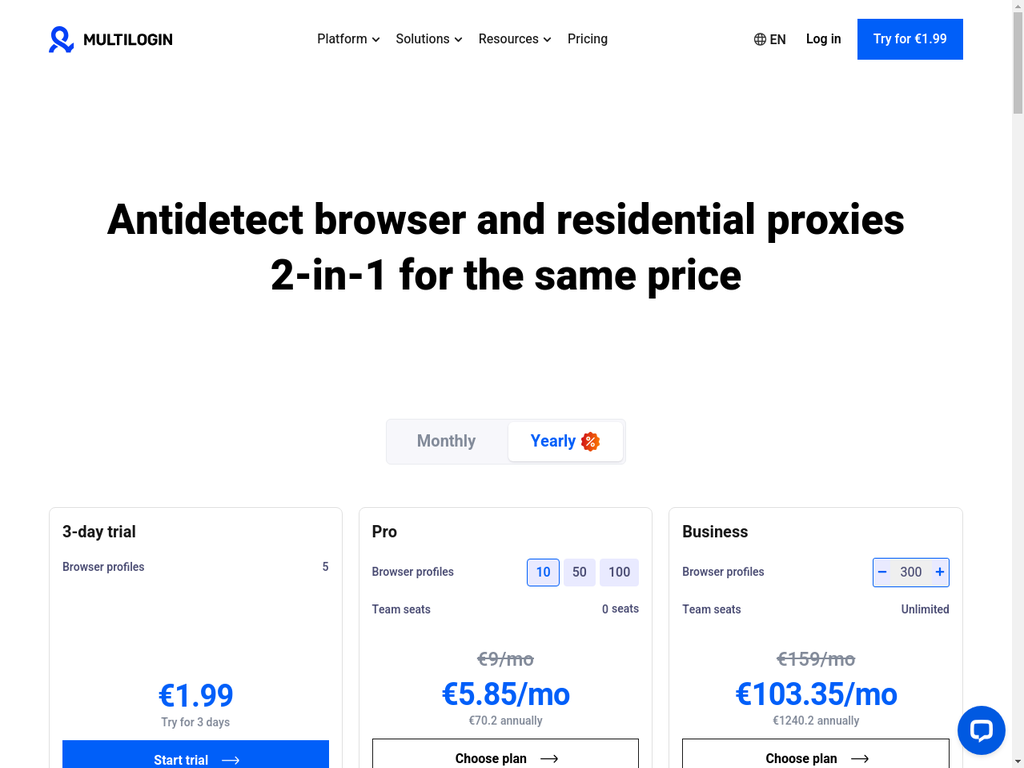Viewport: 1024px width, 768px height.
Task: Click Choose plan on the Business card
Action: point(815,758)
